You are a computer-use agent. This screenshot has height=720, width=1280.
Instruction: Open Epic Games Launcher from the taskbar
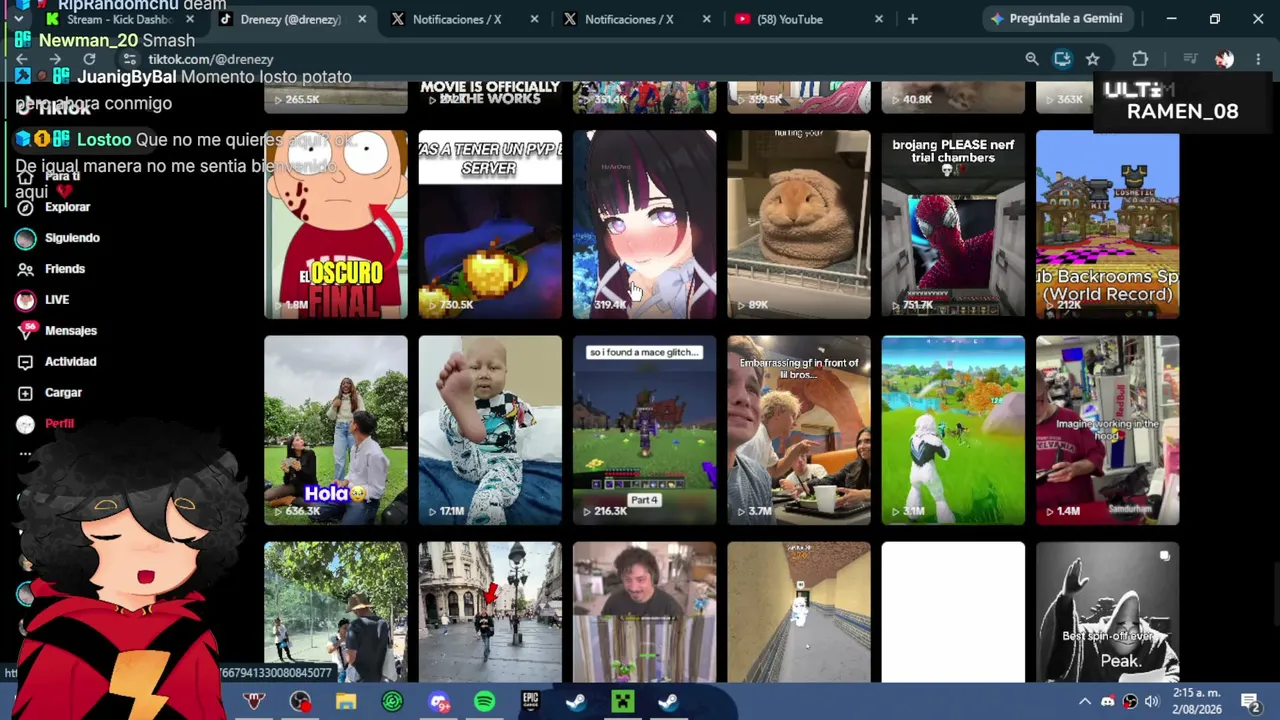coord(530,702)
